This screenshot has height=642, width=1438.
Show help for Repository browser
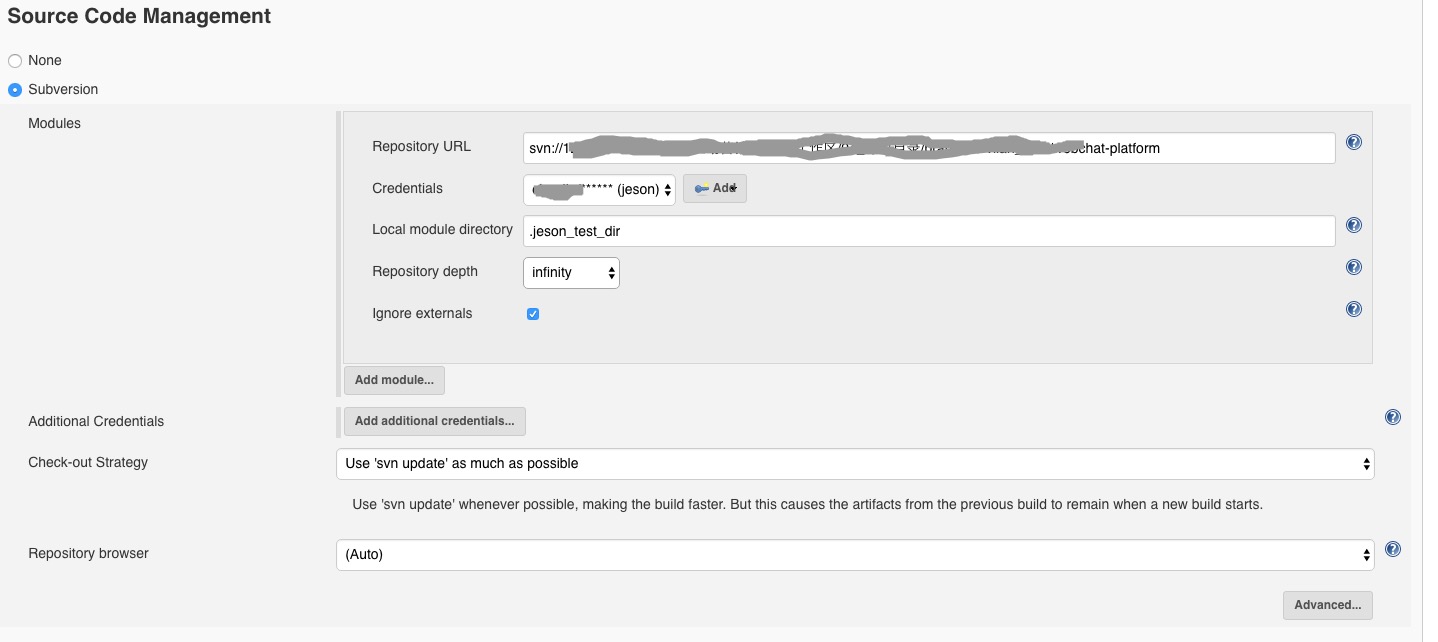tap(1392, 549)
